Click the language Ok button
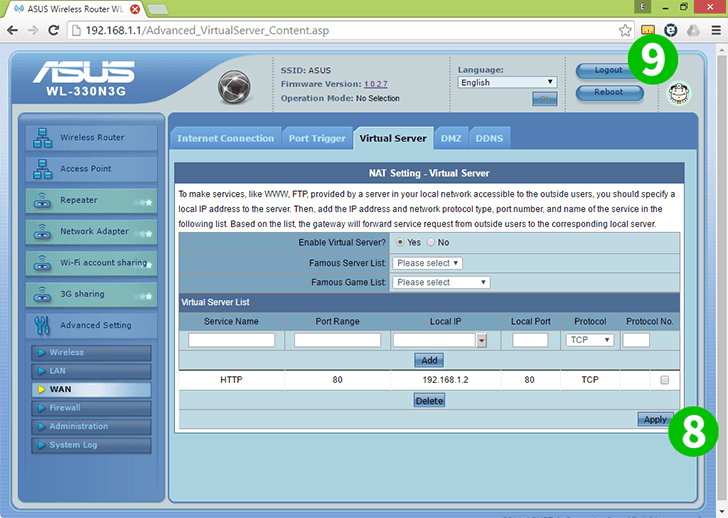728x518 pixels. click(x=545, y=99)
